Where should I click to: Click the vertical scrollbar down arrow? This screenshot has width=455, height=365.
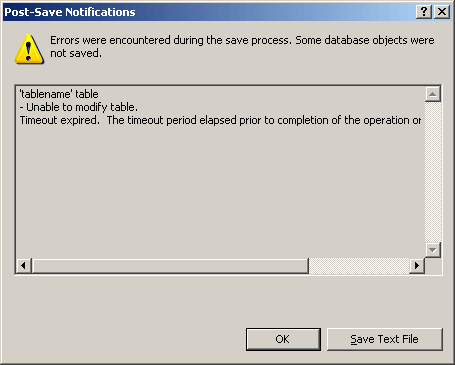click(433, 250)
